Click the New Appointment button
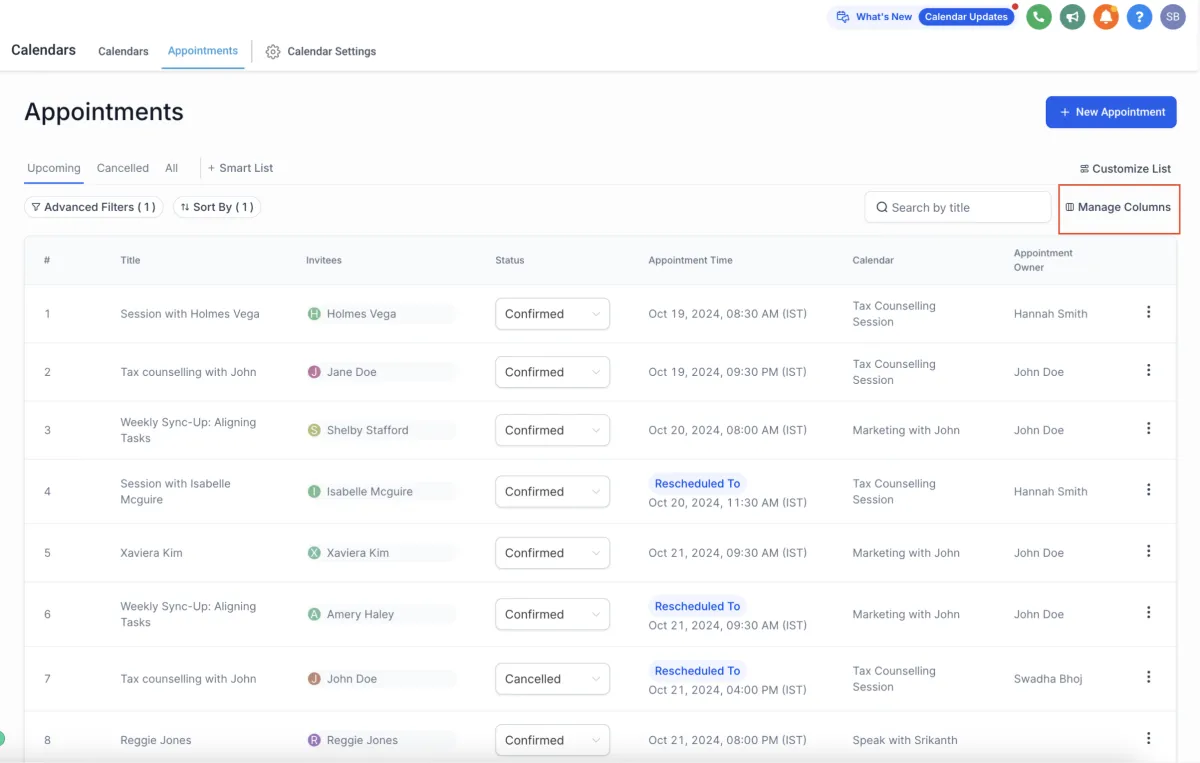Image resolution: width=1200 pixels, height=763 pixels. pyautogui.click(x=1110, y=112)
